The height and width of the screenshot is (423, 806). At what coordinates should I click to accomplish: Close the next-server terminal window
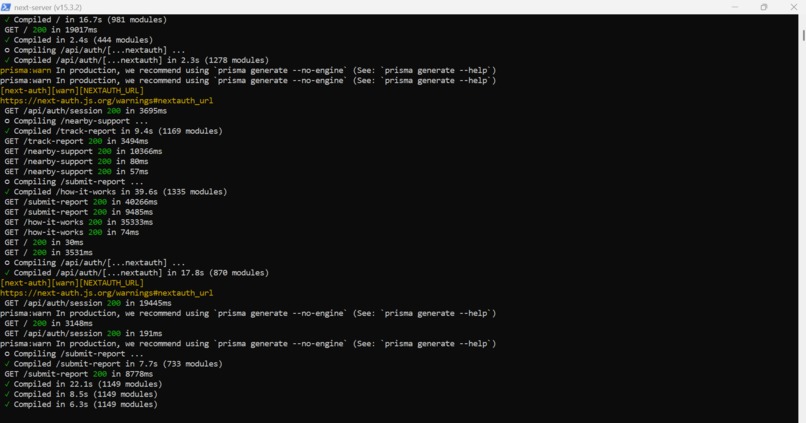coord(794,7)
